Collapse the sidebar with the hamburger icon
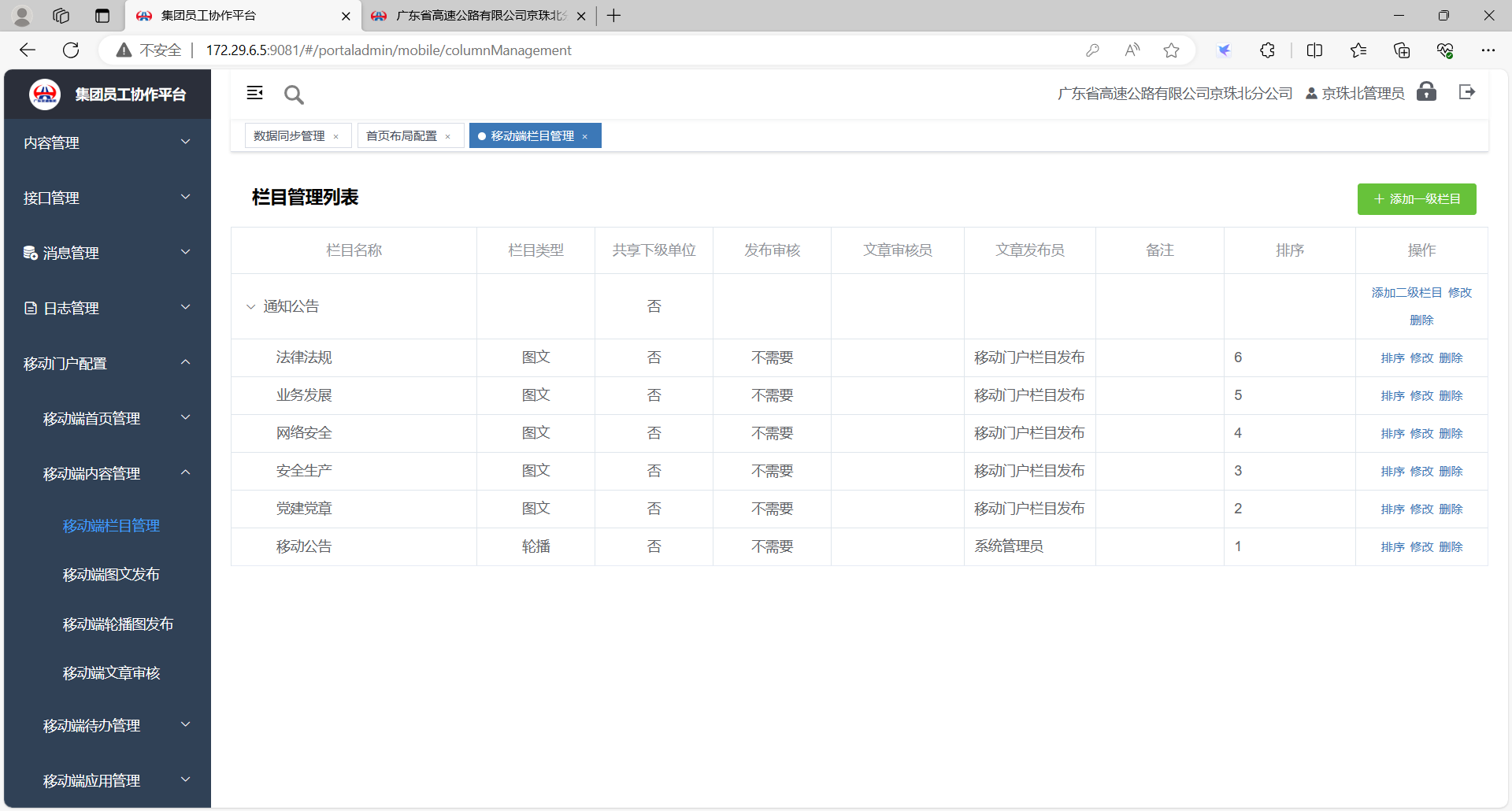Viewport: 1512px width, 811px height. [254, 93]
